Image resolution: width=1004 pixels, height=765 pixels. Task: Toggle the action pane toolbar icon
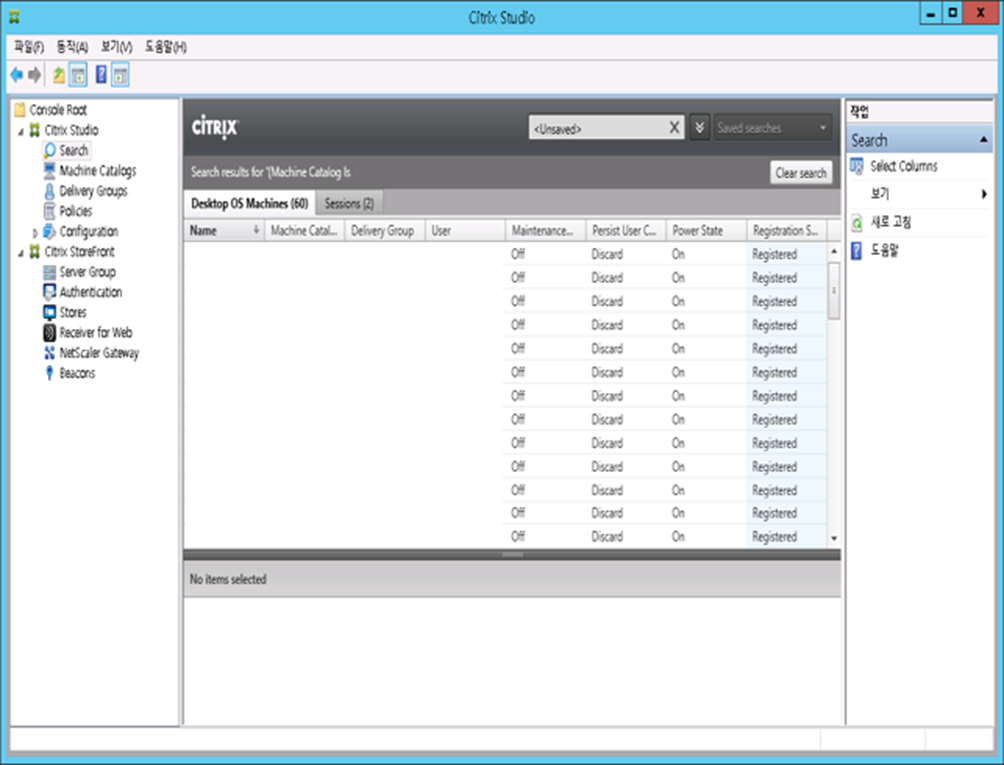[120, 75]
